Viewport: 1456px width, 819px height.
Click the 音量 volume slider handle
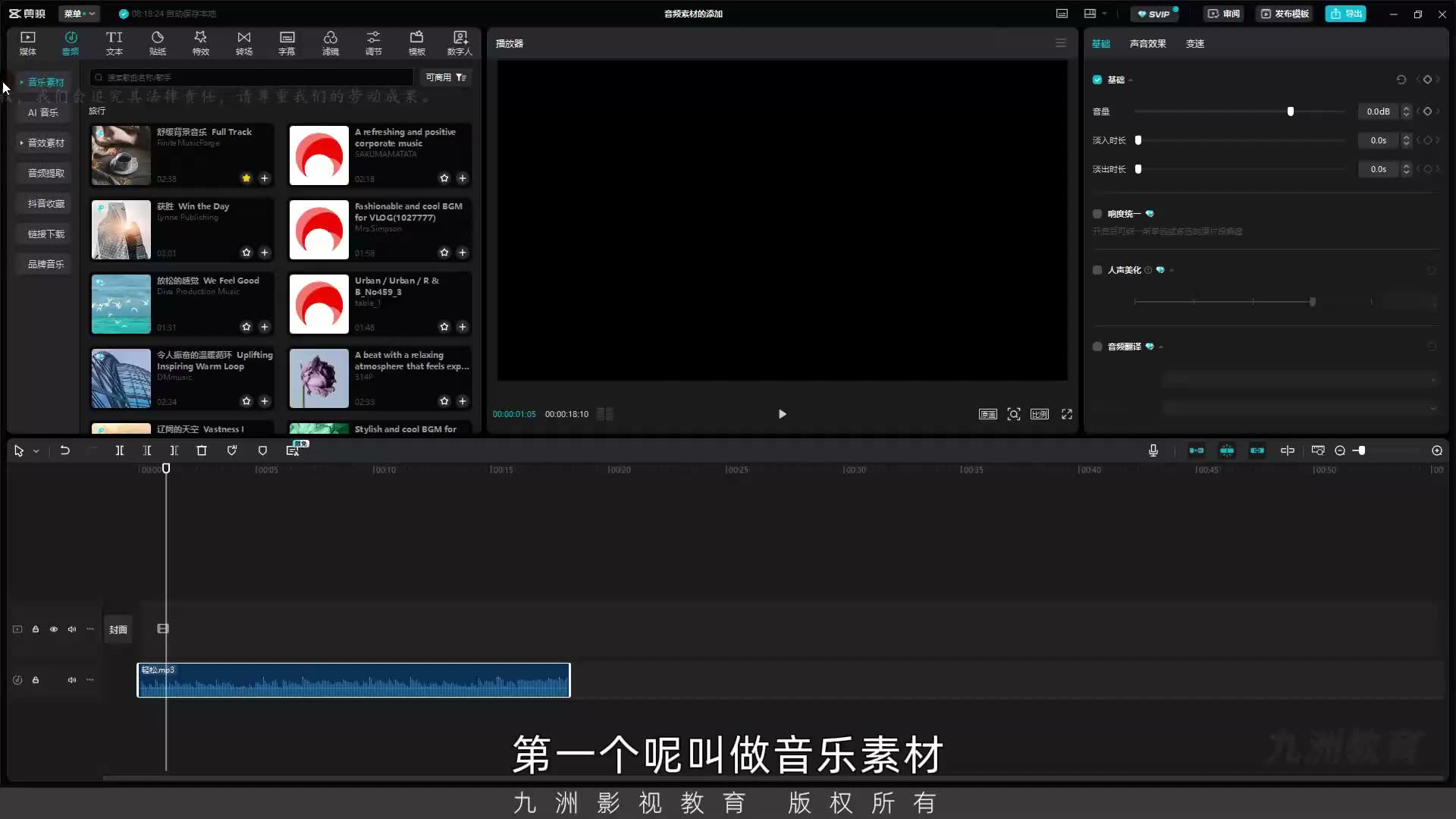(1291, 111)
